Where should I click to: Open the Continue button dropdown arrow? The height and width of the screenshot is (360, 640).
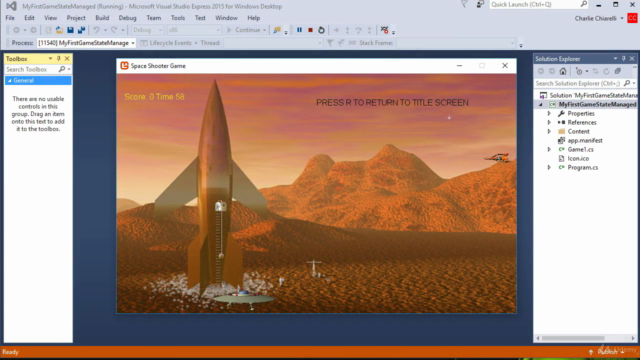pos(264,30)
